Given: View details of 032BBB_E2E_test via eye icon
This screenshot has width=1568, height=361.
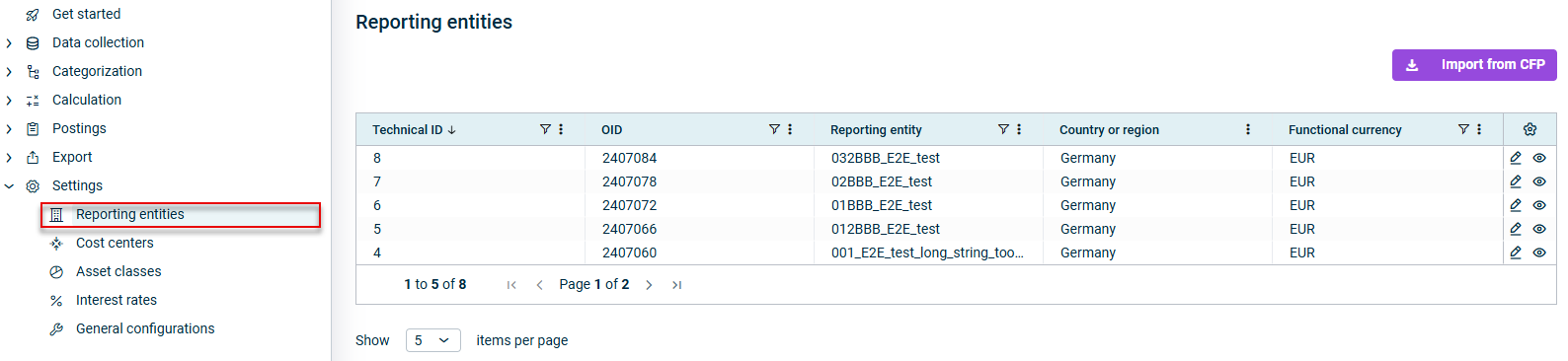Looking at the screenshot, I should pos(1539,158).
